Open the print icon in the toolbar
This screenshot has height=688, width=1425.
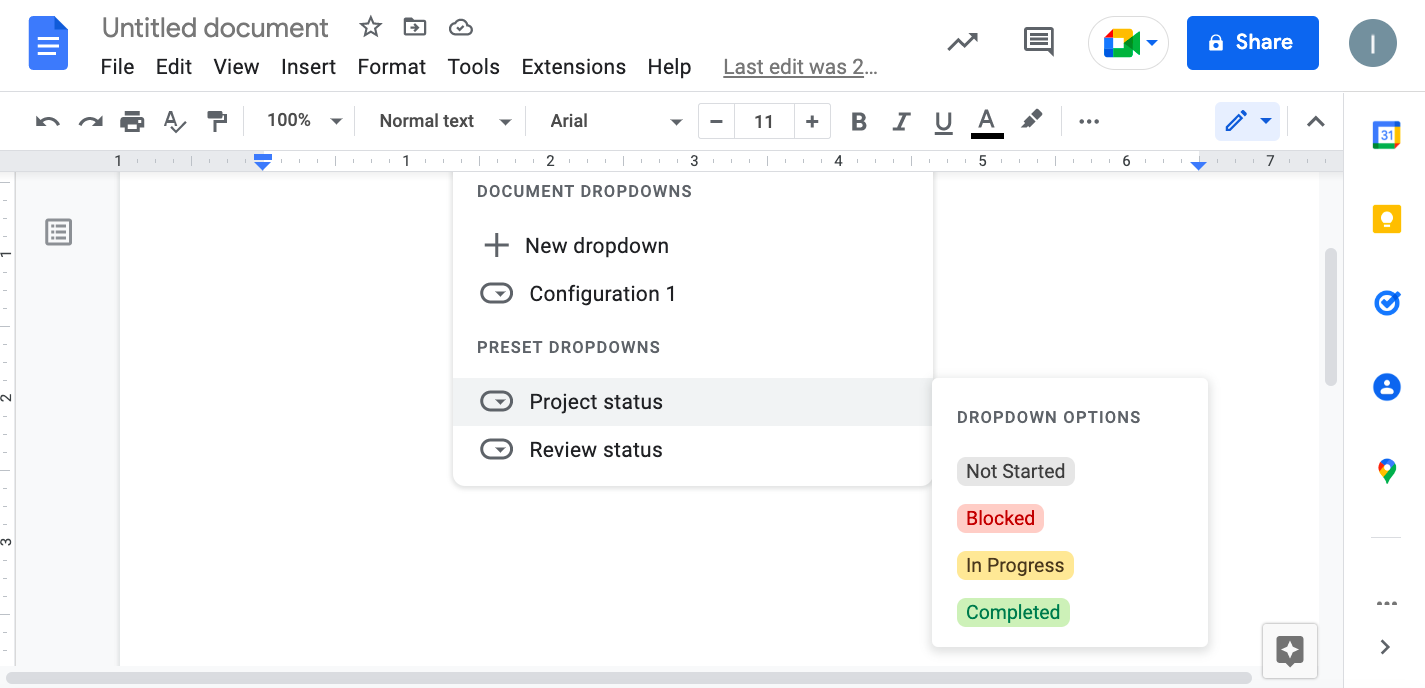132,121
